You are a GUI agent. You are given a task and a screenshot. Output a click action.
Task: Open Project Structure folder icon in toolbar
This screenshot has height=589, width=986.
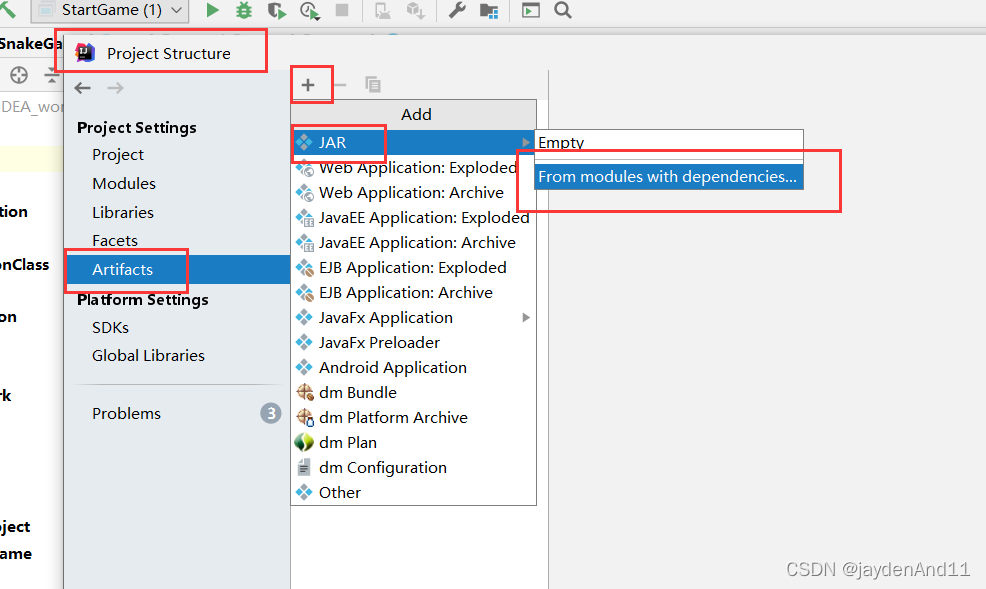point(489,11)
